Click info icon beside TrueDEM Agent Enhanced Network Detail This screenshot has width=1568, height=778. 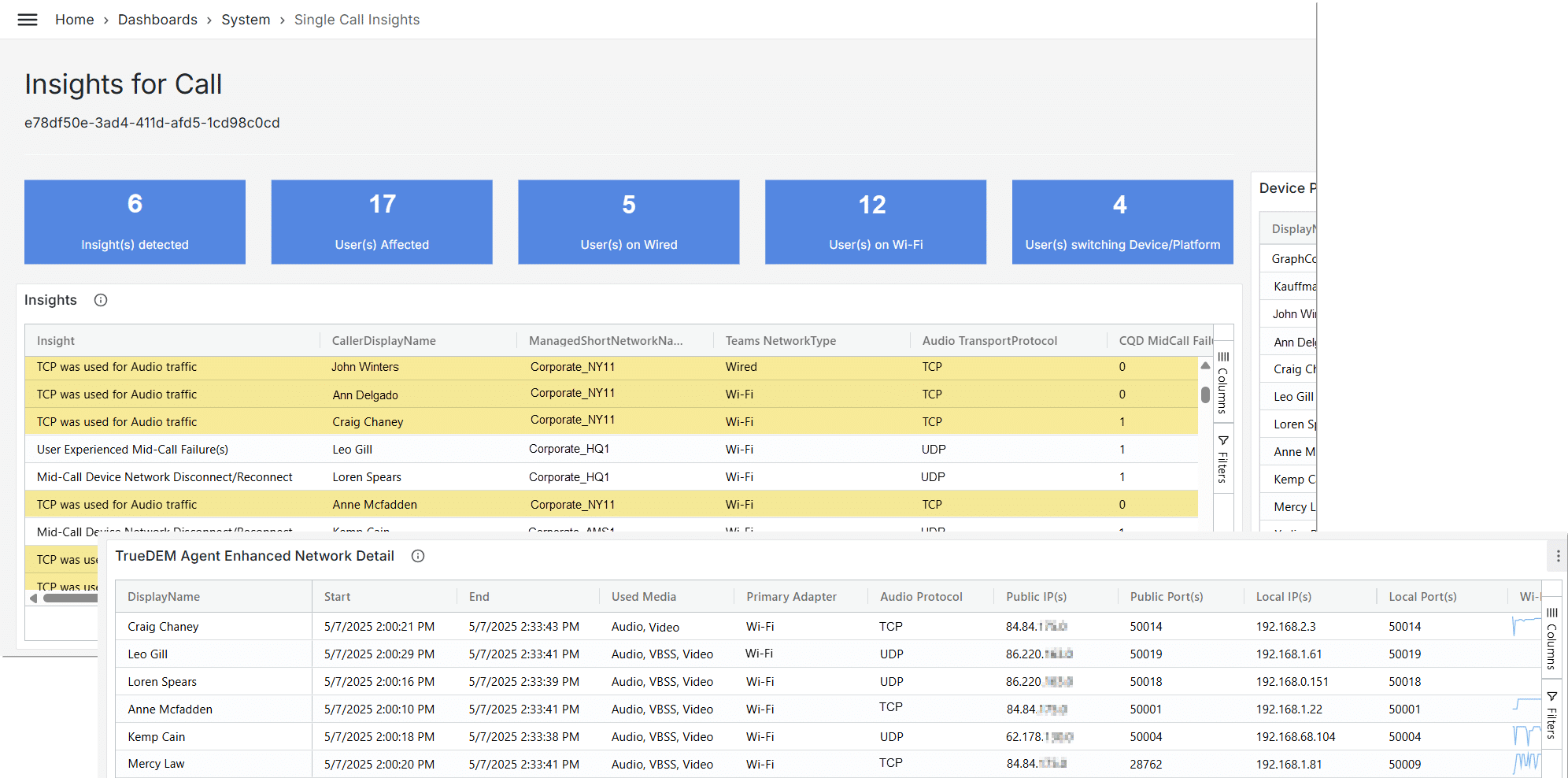pyautogui.click(x=418, y=556)
